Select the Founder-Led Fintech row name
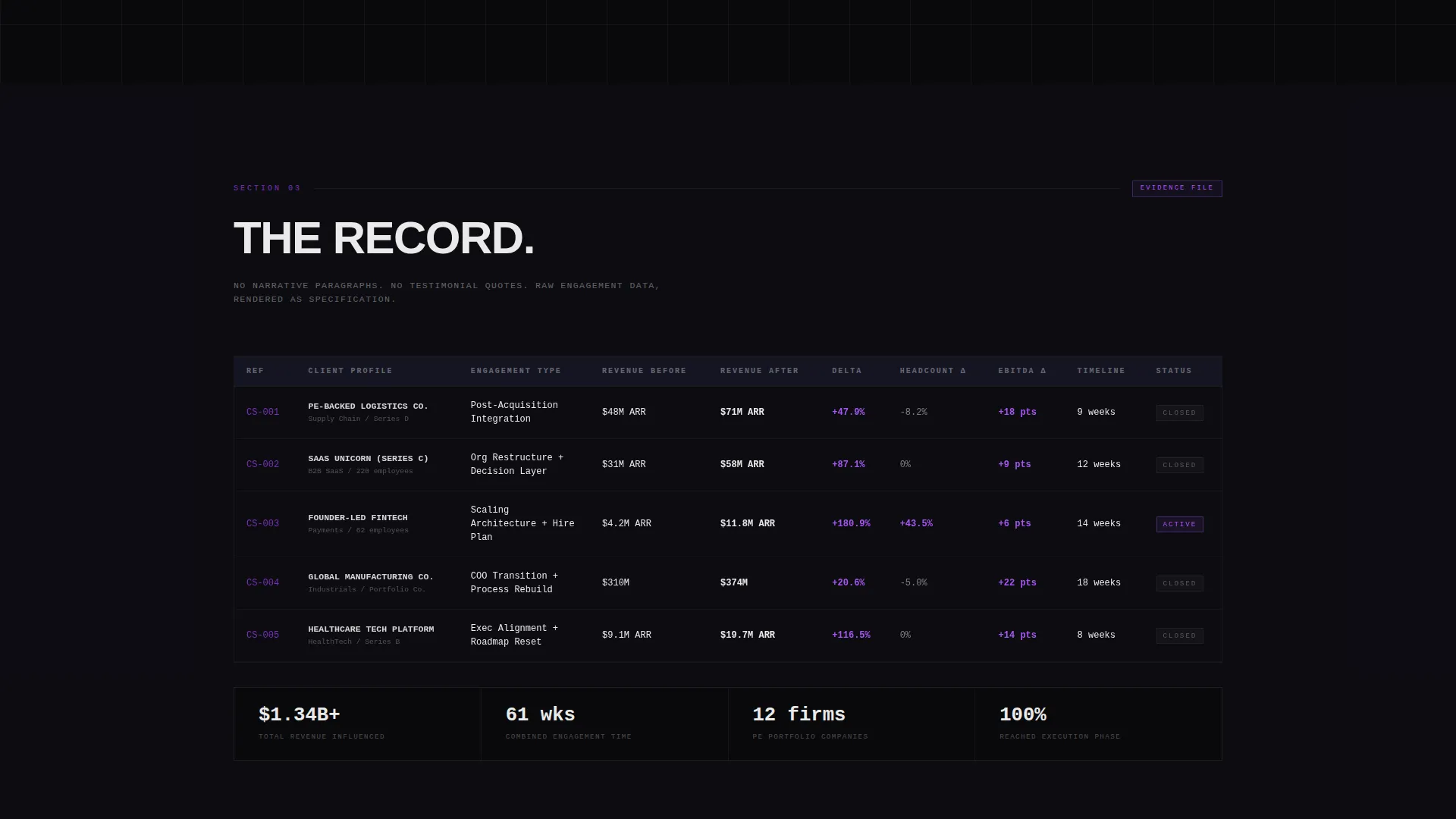This screenshot has width=1456, height=819. (358, 518)
